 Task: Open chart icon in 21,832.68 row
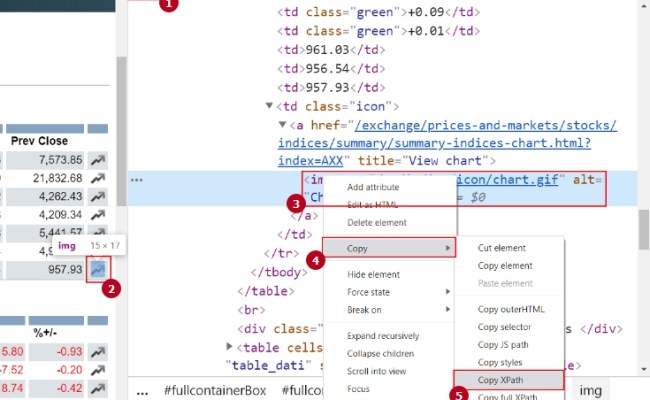(98, 178)
